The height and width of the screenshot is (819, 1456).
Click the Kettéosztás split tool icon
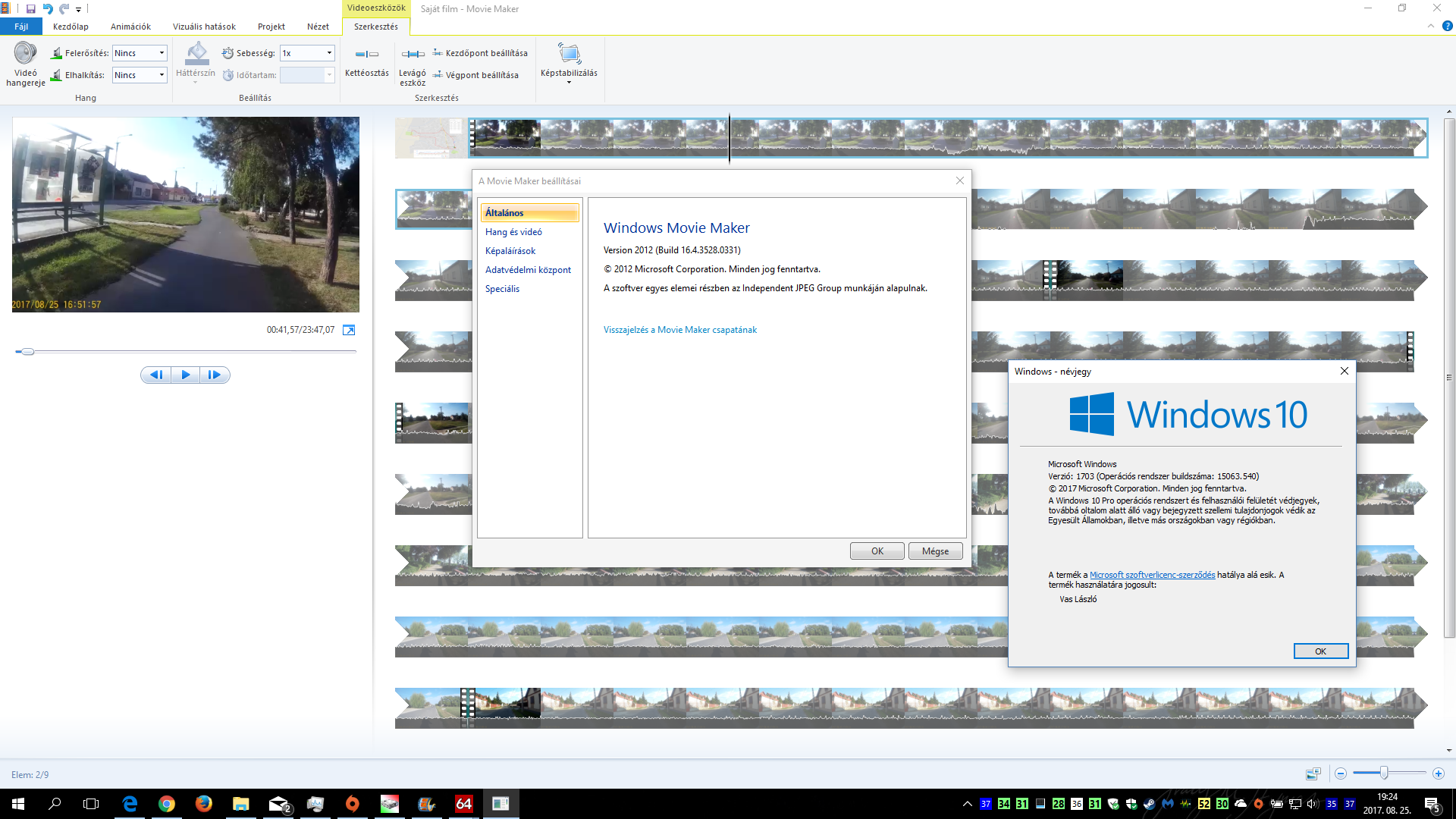pyautogui.click(x=367, y=54)
